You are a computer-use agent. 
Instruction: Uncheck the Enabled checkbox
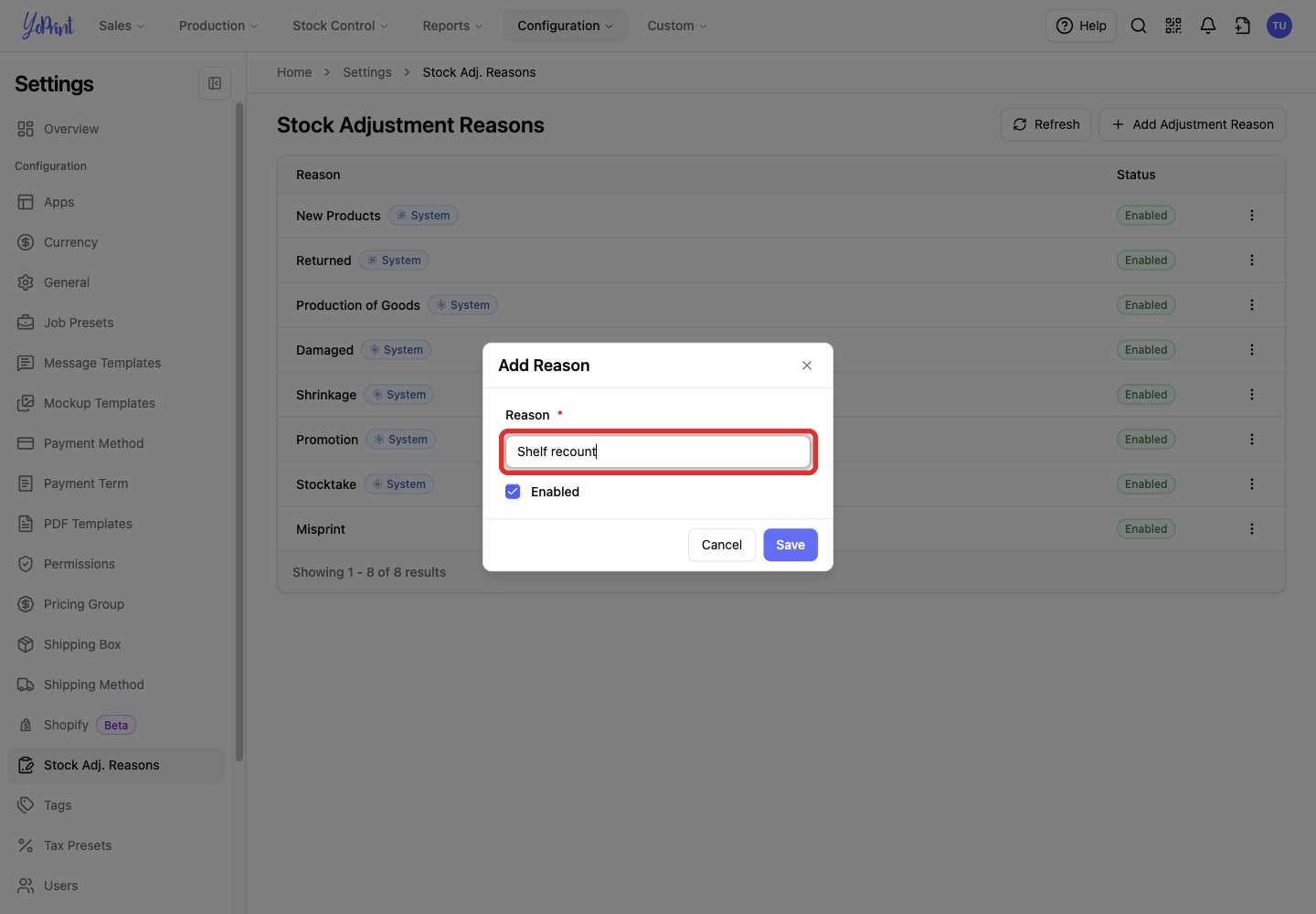[x=513, y=492]
